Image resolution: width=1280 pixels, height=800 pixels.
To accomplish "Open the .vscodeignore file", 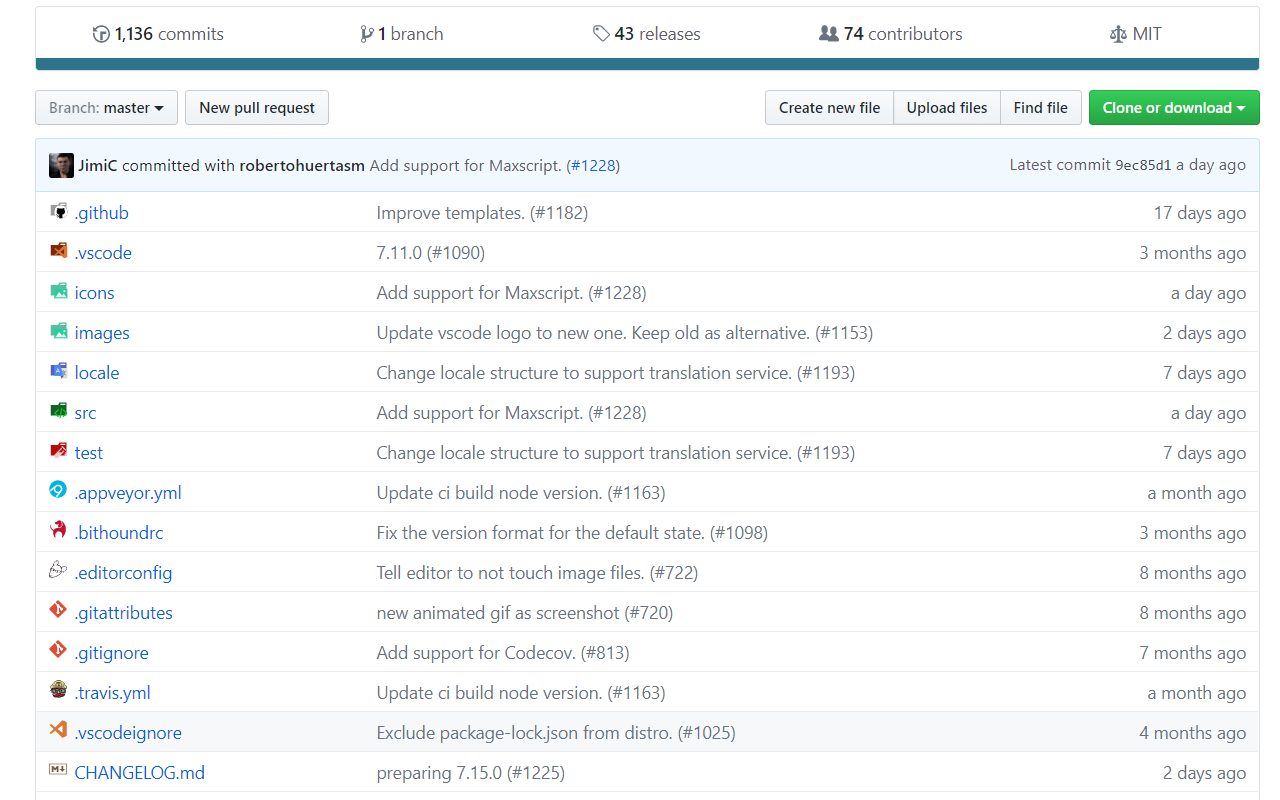I will coord(128,733).
